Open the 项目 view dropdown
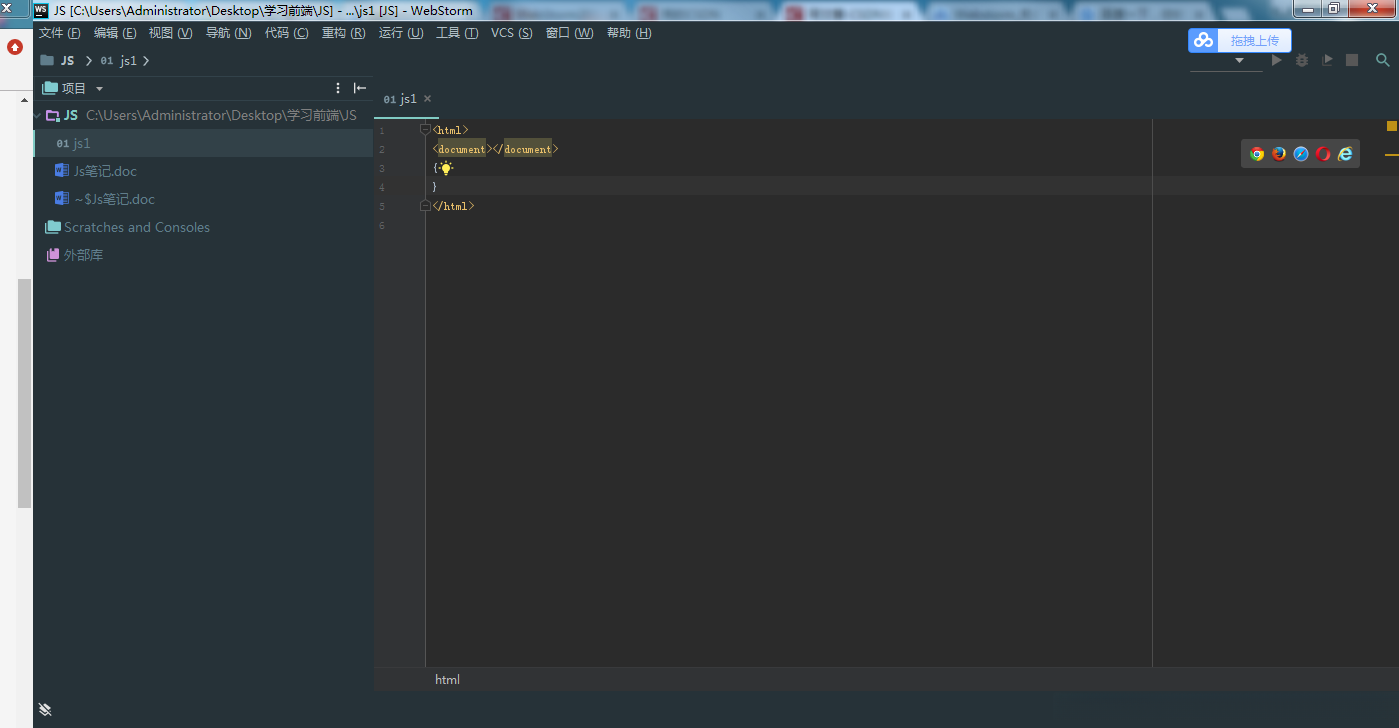 (x=99, y=89)
